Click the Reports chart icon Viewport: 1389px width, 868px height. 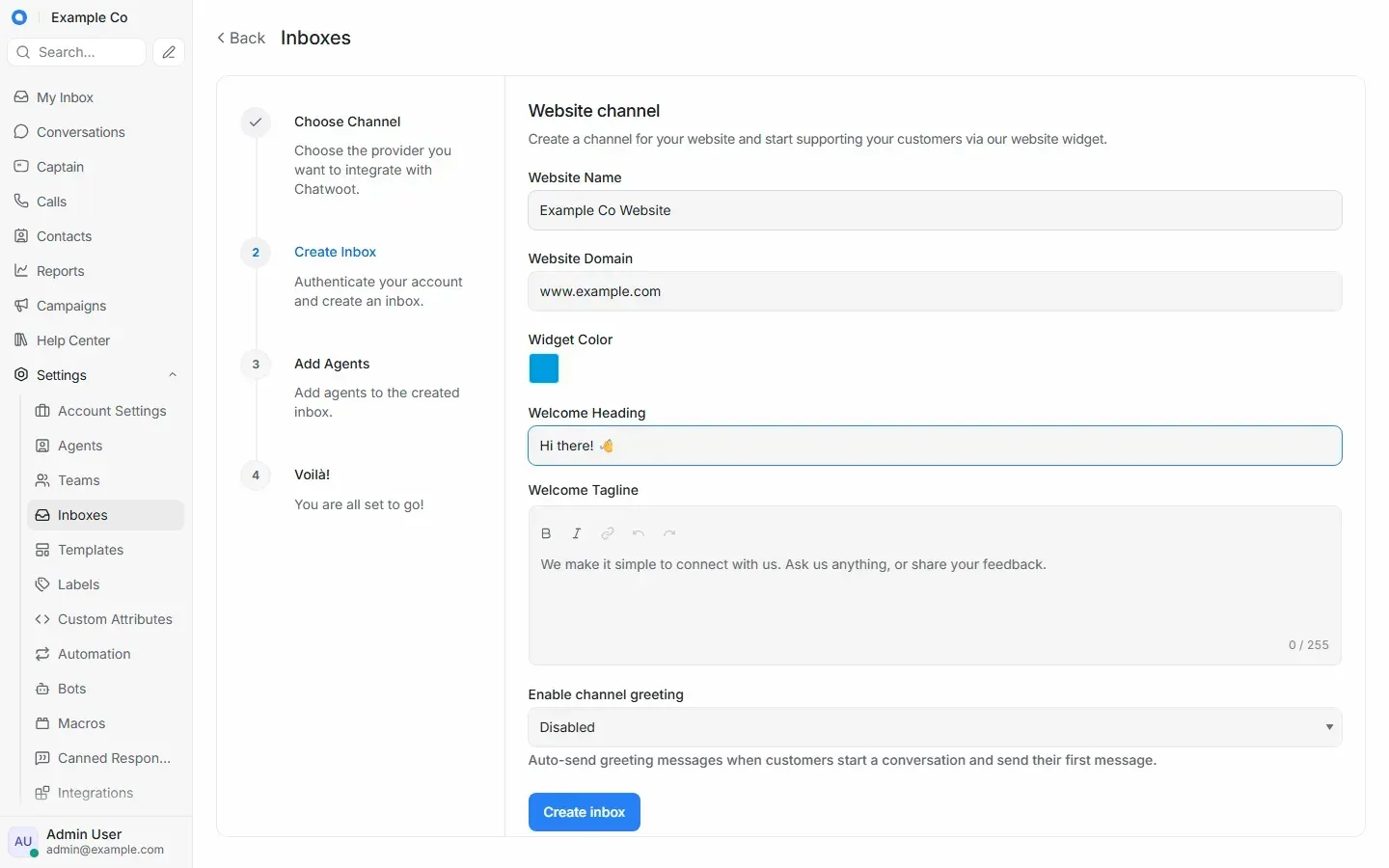[21, 271]
